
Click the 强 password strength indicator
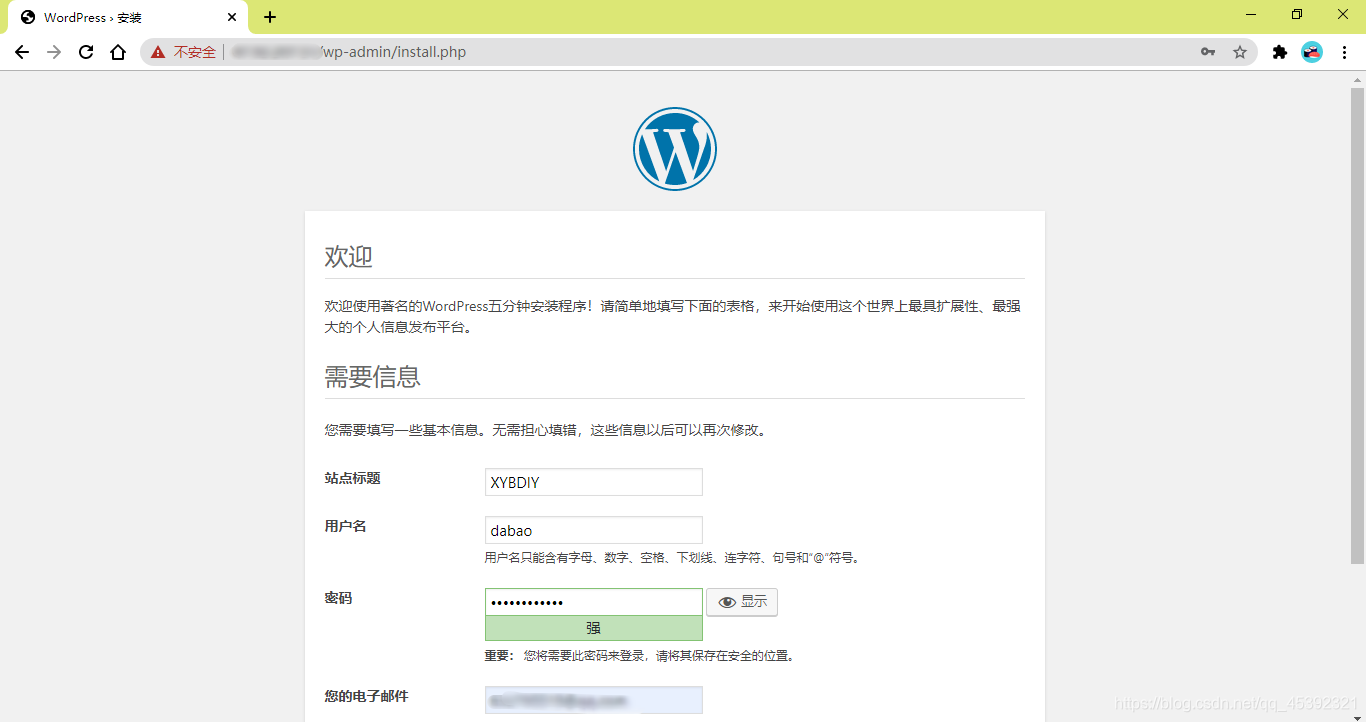[594, 628]
